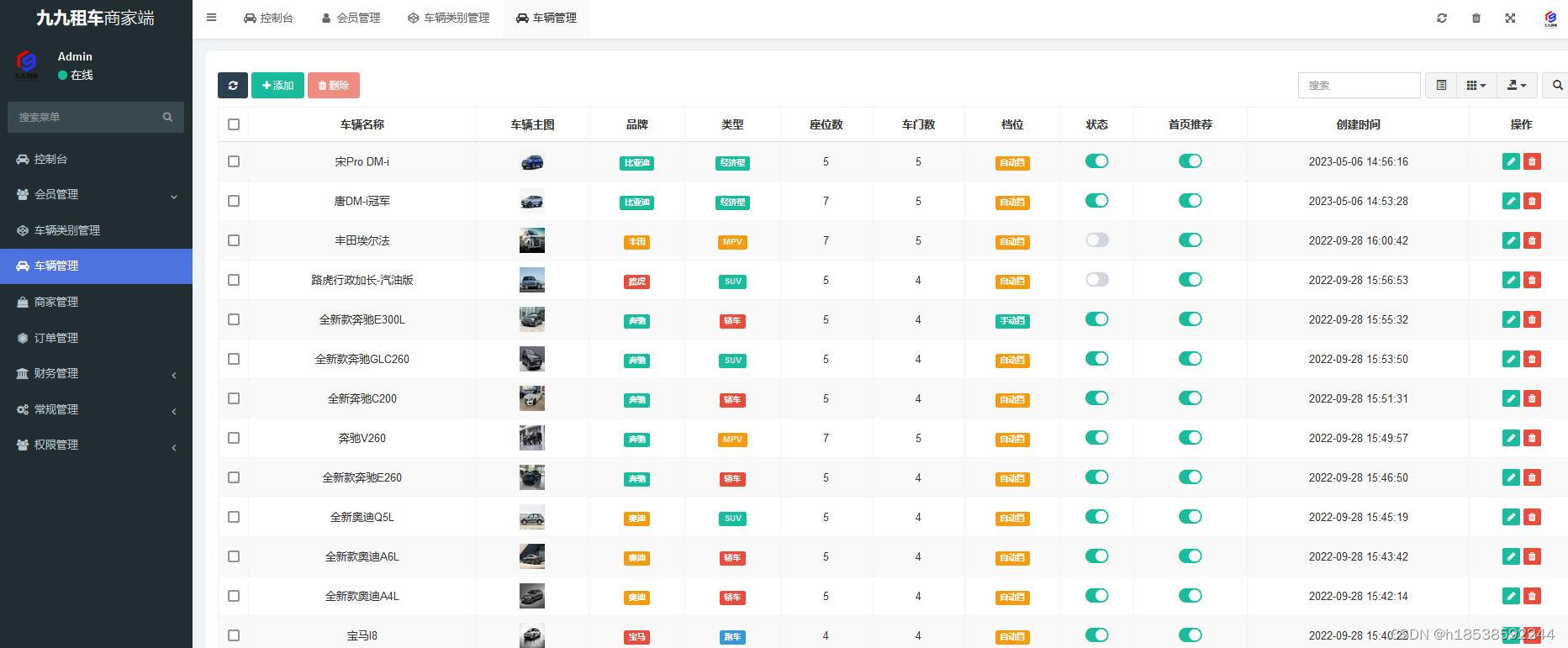Turn off 首页推荐 for 唐DM-i冠军

[x=1191, y=201]
